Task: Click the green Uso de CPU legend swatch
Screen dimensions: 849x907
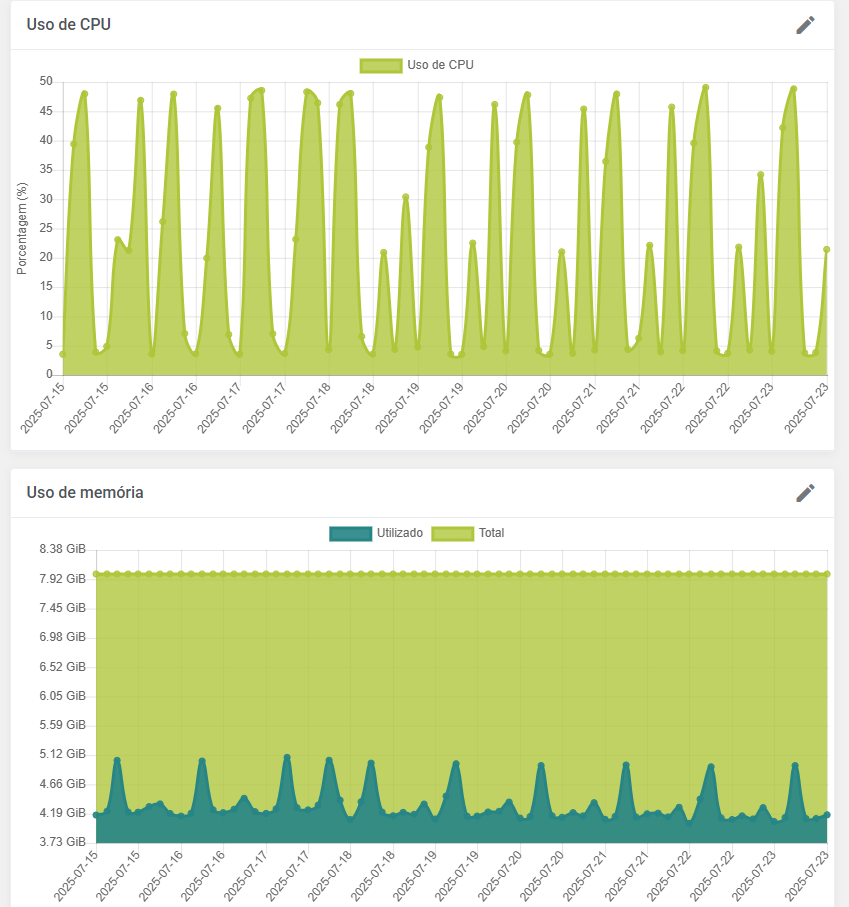Action: pyautogui.click(x=380, y=65)
